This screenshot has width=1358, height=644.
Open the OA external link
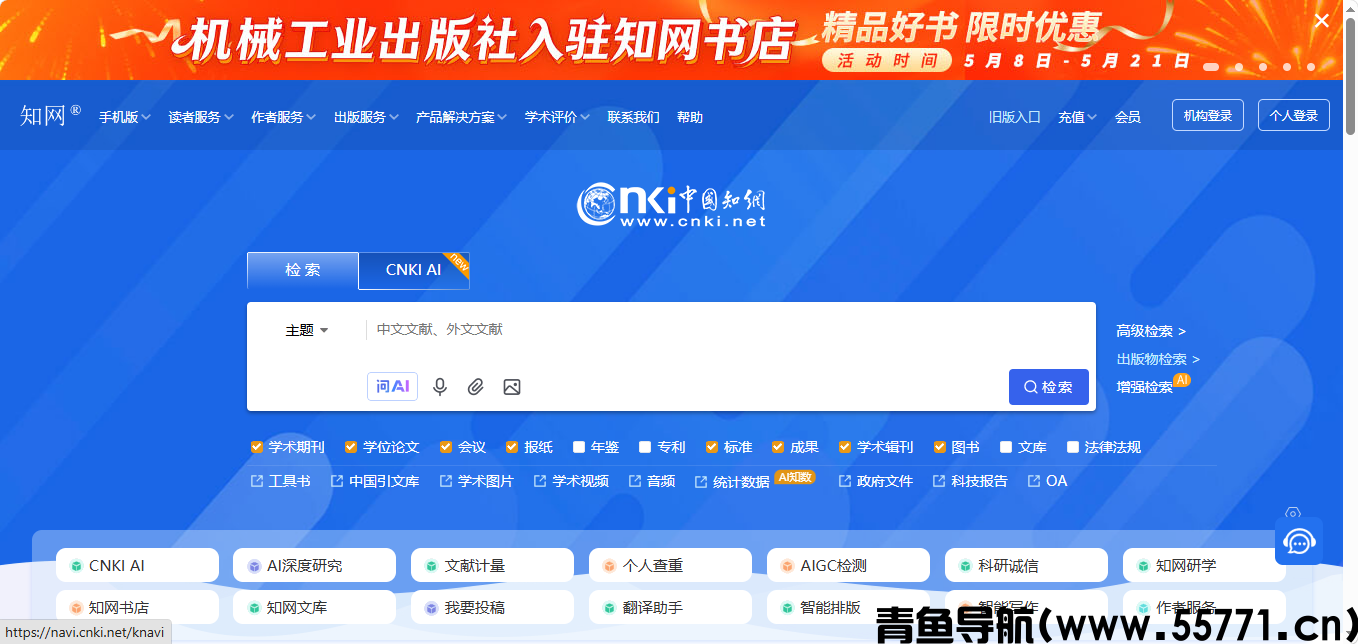pyautogui.click(x=1048, y=481)
